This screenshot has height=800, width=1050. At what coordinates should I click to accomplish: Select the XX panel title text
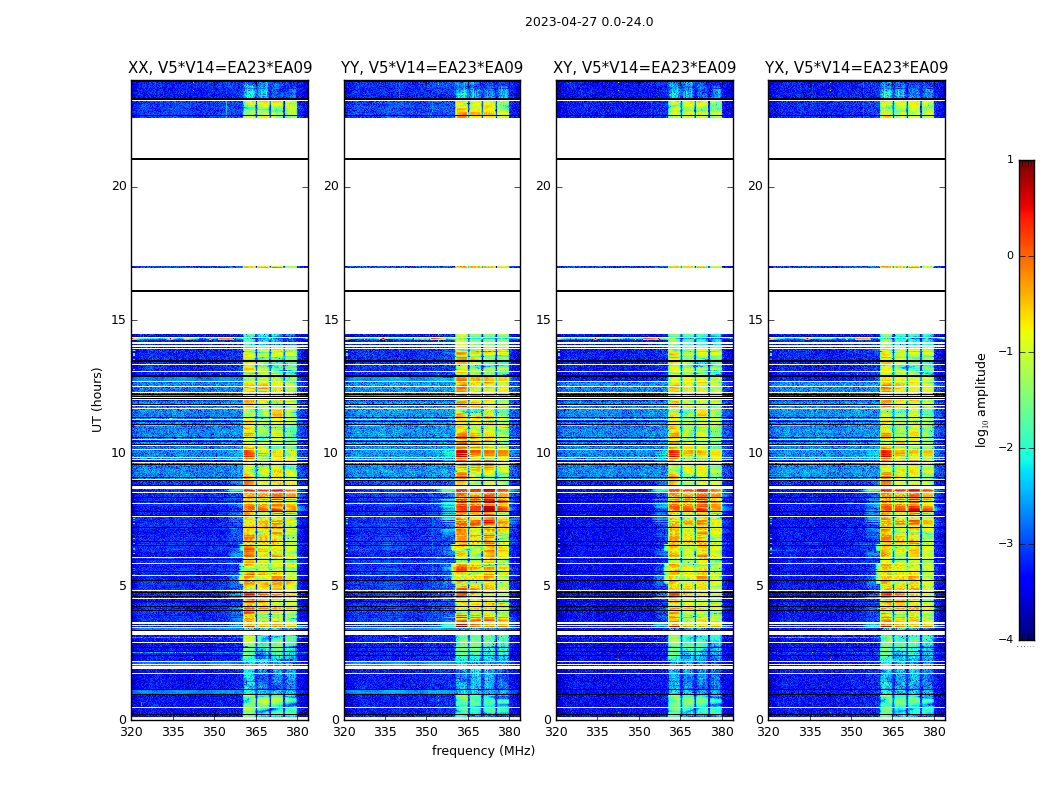(x=220, y=68)
